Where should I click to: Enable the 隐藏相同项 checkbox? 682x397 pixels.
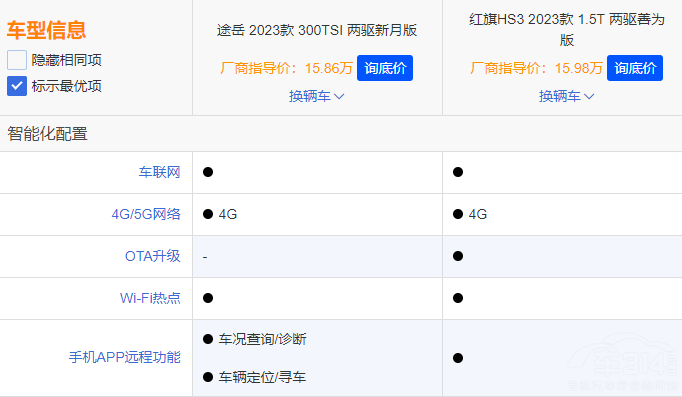point(17,60)
